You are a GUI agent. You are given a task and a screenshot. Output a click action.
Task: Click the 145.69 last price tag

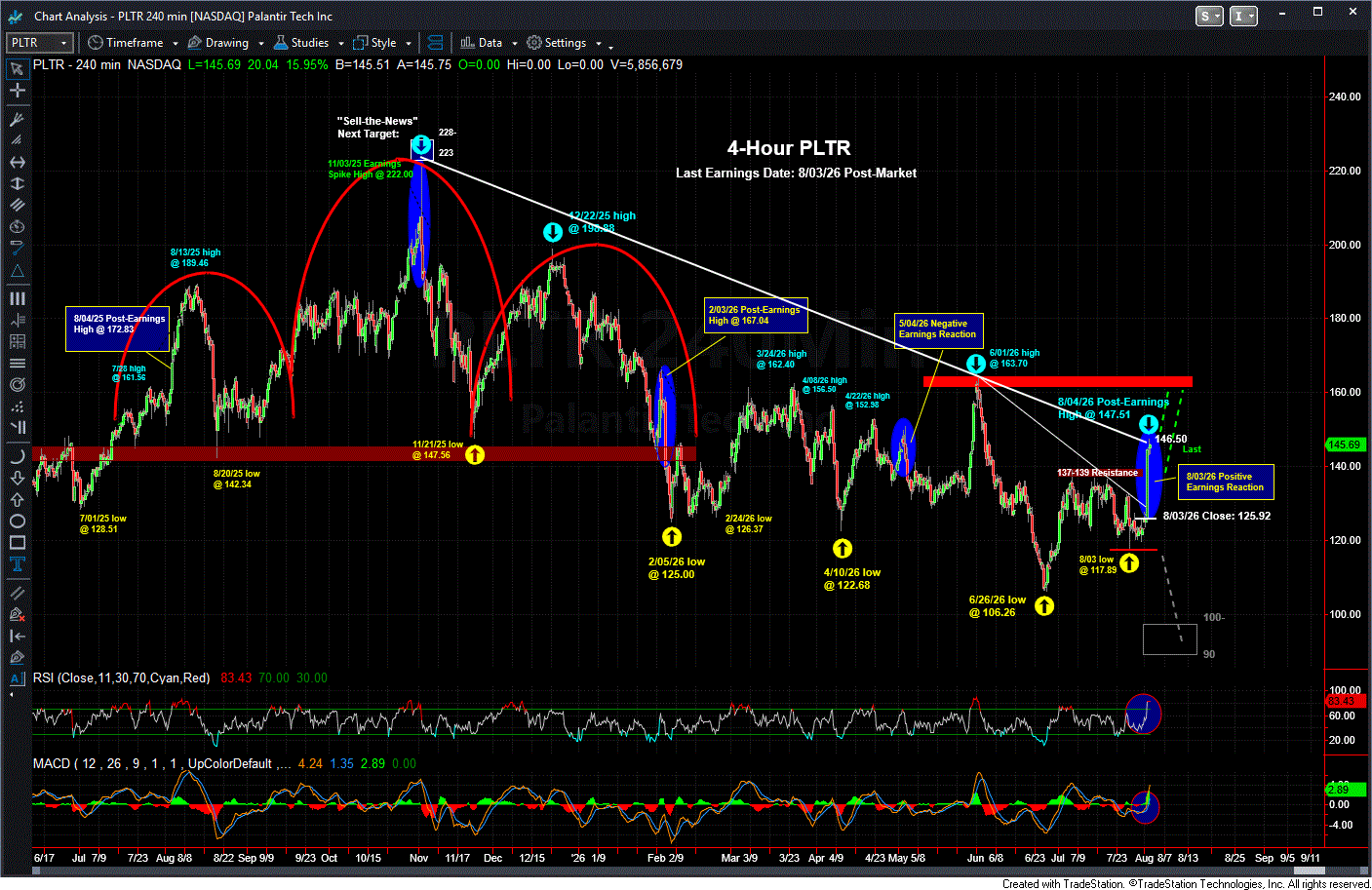[x=1345, y=445]
